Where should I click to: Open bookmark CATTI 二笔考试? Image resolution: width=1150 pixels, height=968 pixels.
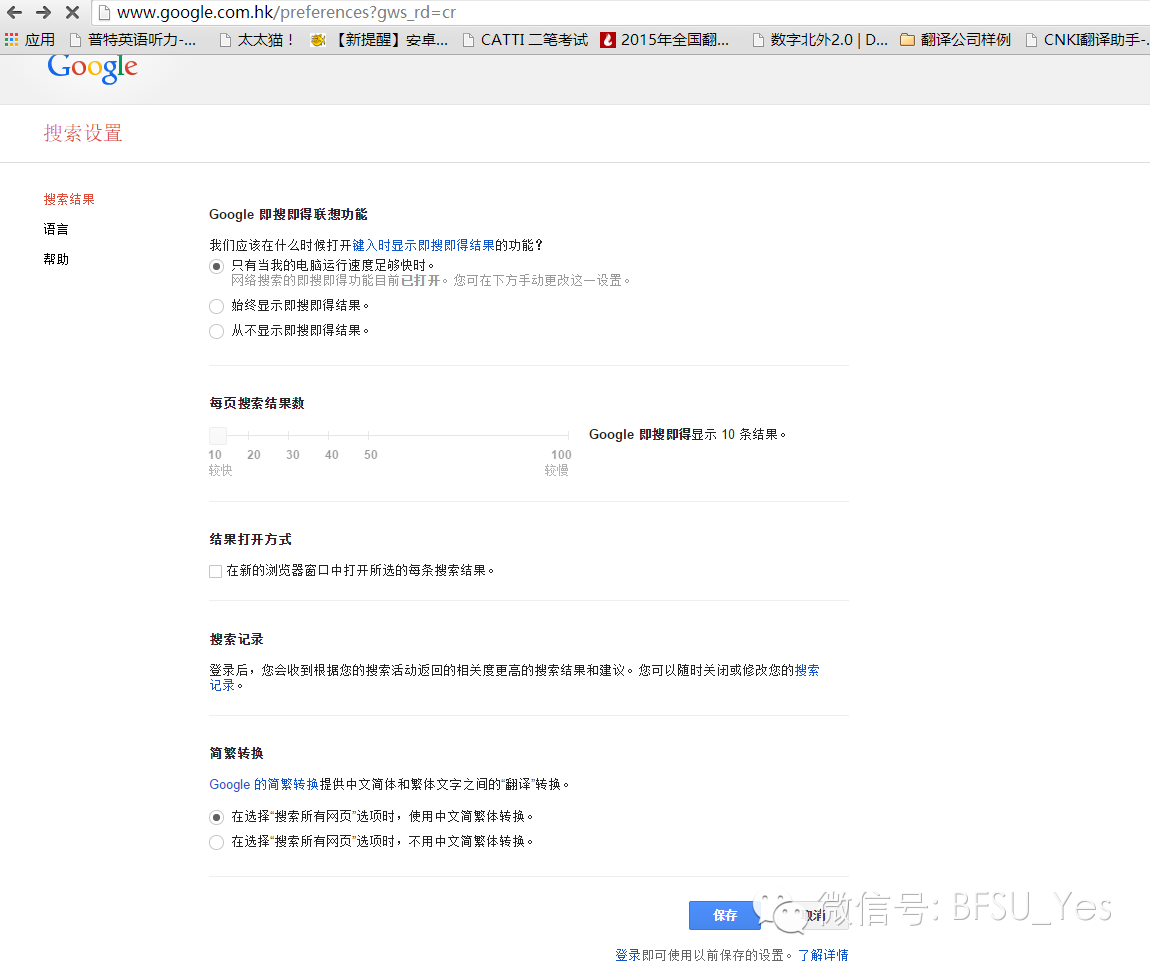pyautogui.click(x=526, y=40)
